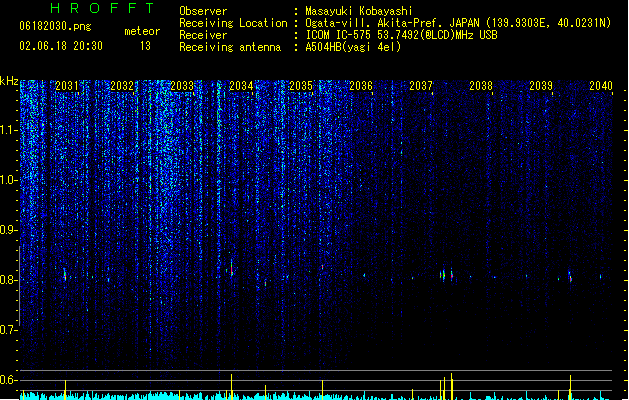The height and width of the screenshot is (400, 629).
Task: Select the filename 06182030.png
Action: pyautogui.click(x=55, y=26)
